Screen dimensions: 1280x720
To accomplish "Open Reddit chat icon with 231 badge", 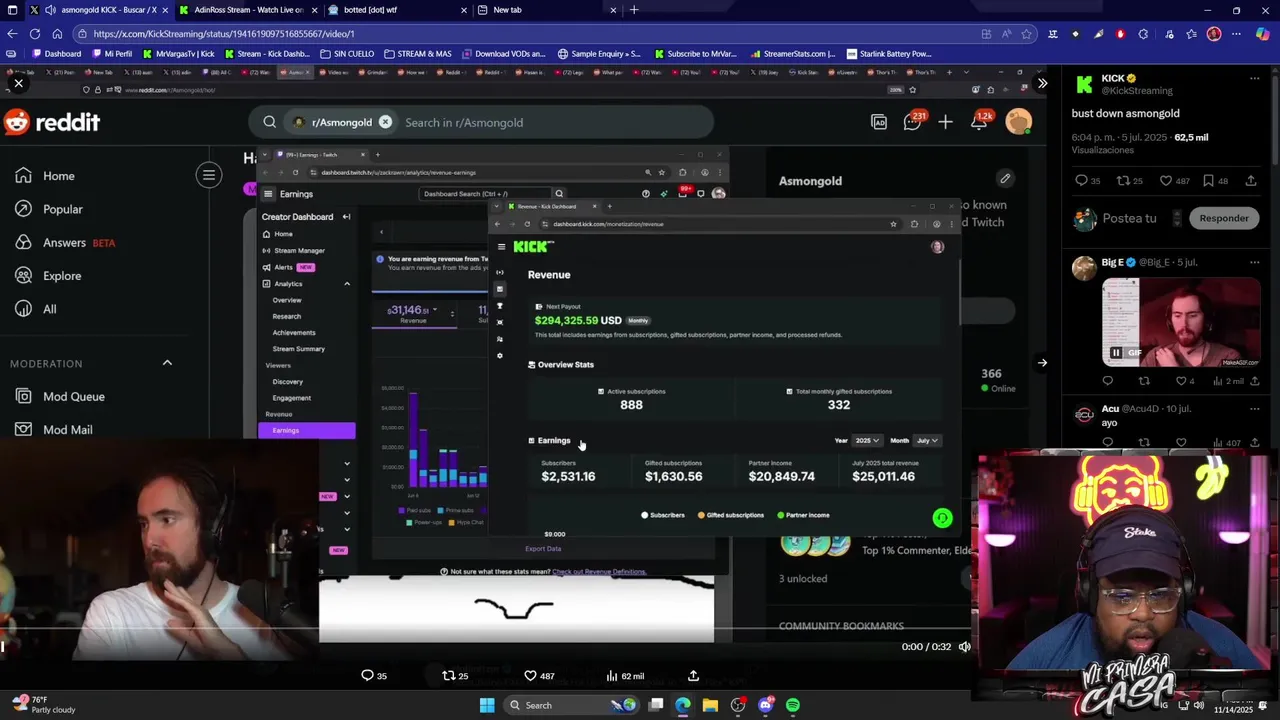I will [x=913, y=122].
